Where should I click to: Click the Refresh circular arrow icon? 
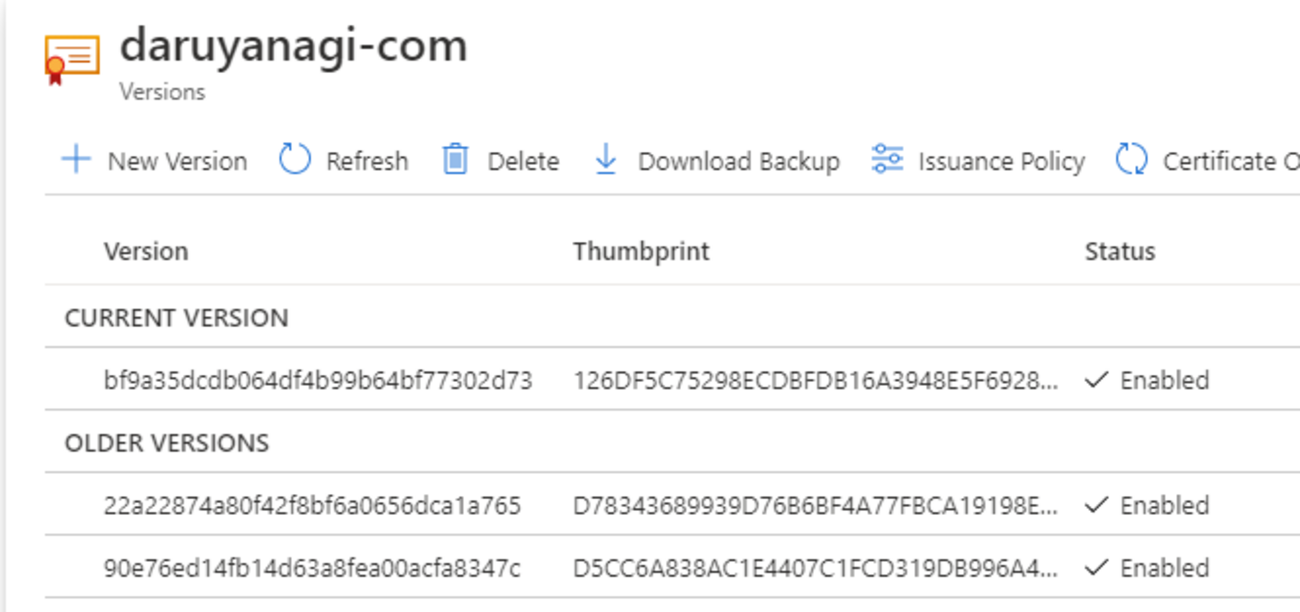[x=295, y=160]
